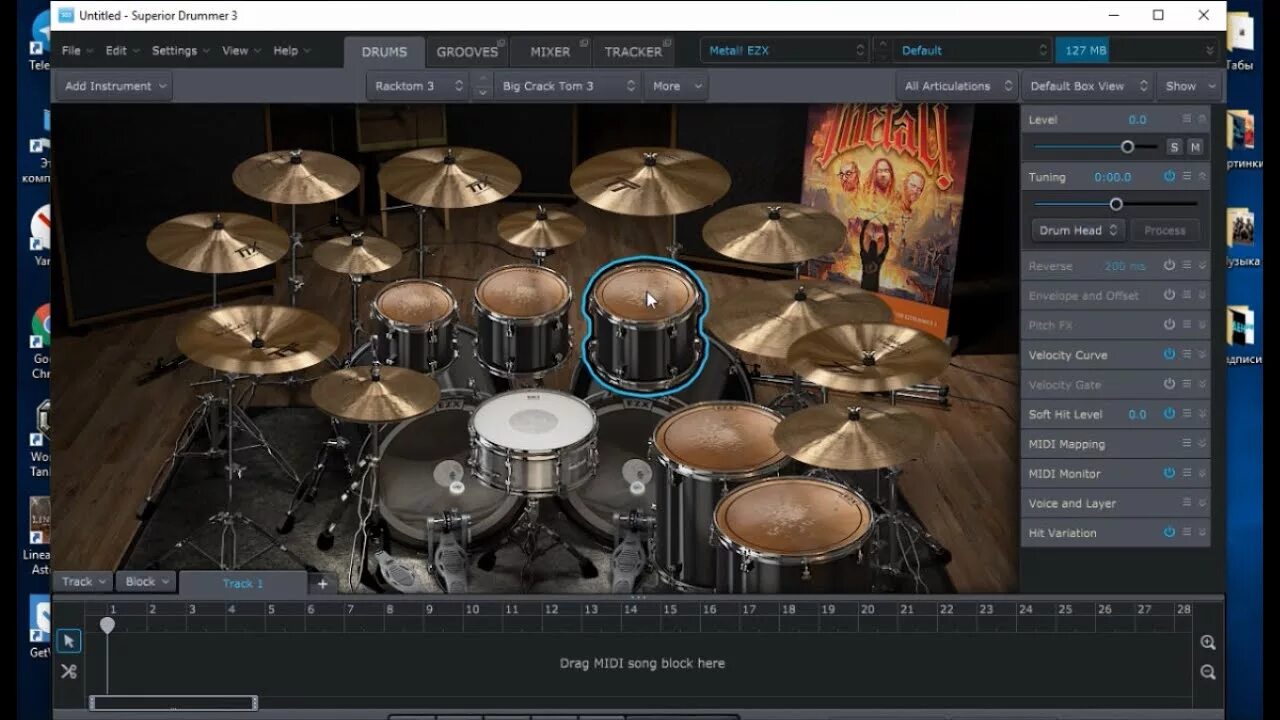Open the Velocity Gate property menu icon
The image size is (1280, 720).
[1187, 384]
